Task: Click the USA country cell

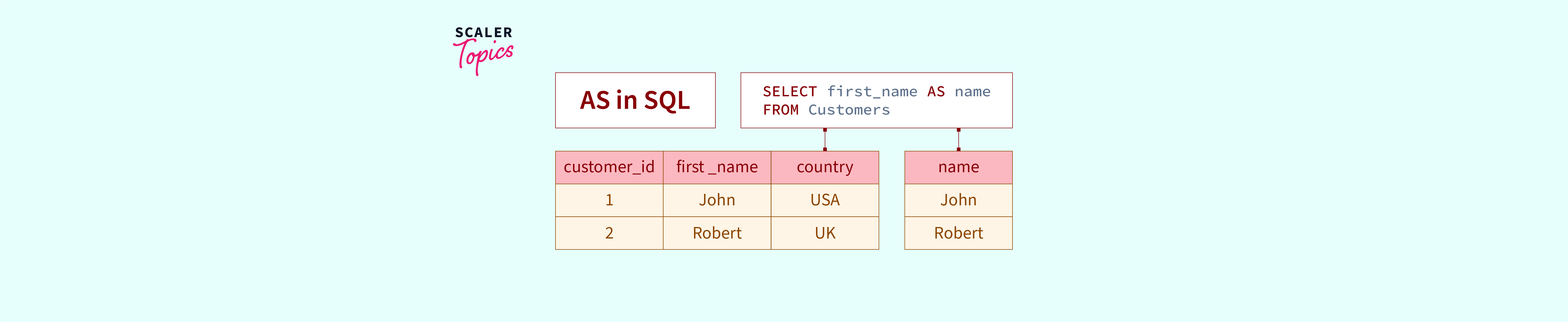Action: (825, 200)
